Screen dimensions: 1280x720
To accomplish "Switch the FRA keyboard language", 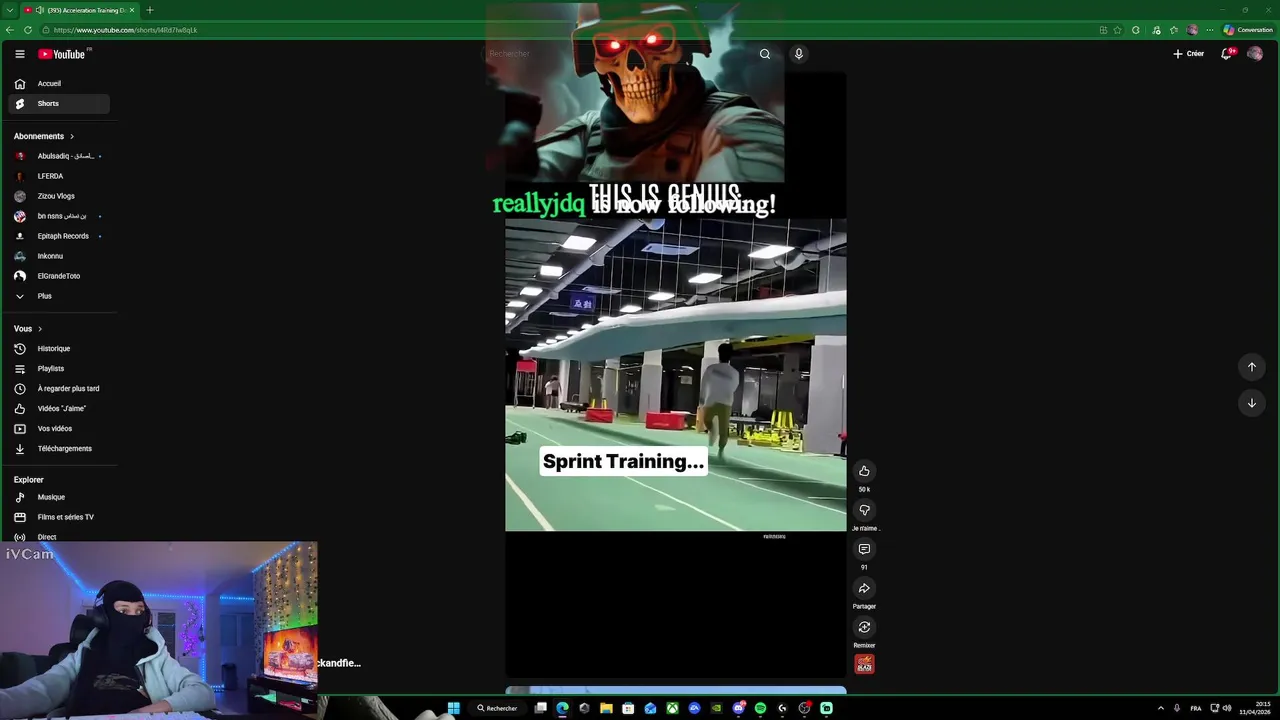I will pos(1196,708).
